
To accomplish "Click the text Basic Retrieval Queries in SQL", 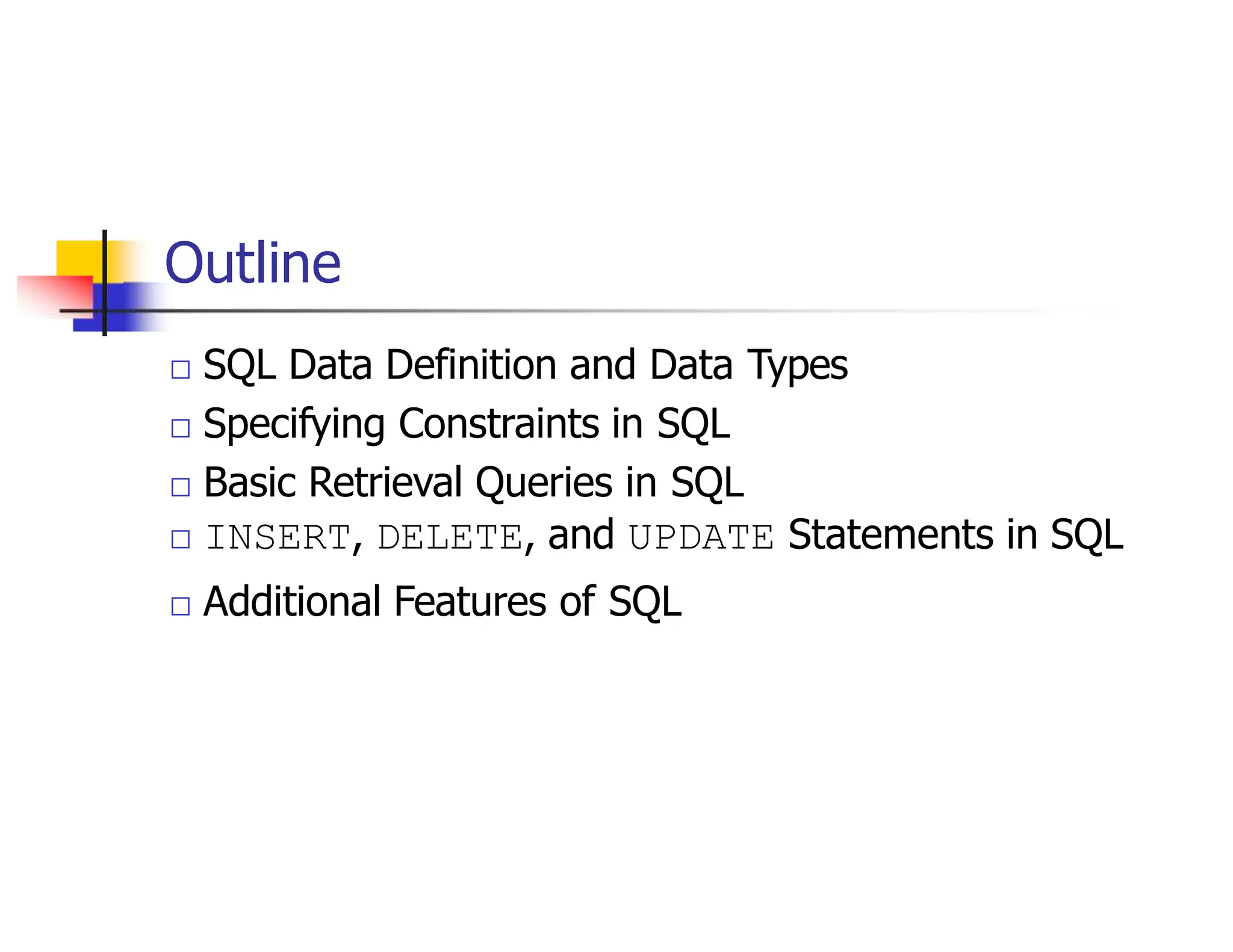I will point(474,483).
